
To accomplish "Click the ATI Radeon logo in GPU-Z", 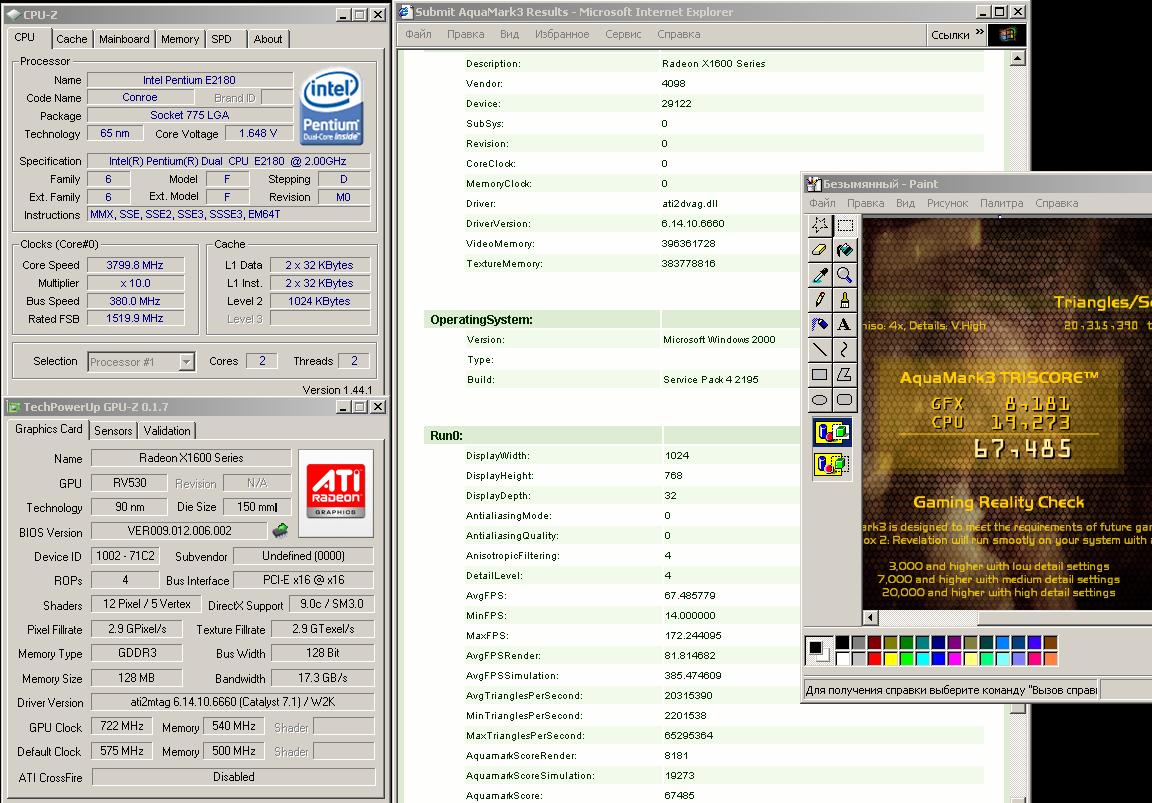I will [x=336, y=491].
